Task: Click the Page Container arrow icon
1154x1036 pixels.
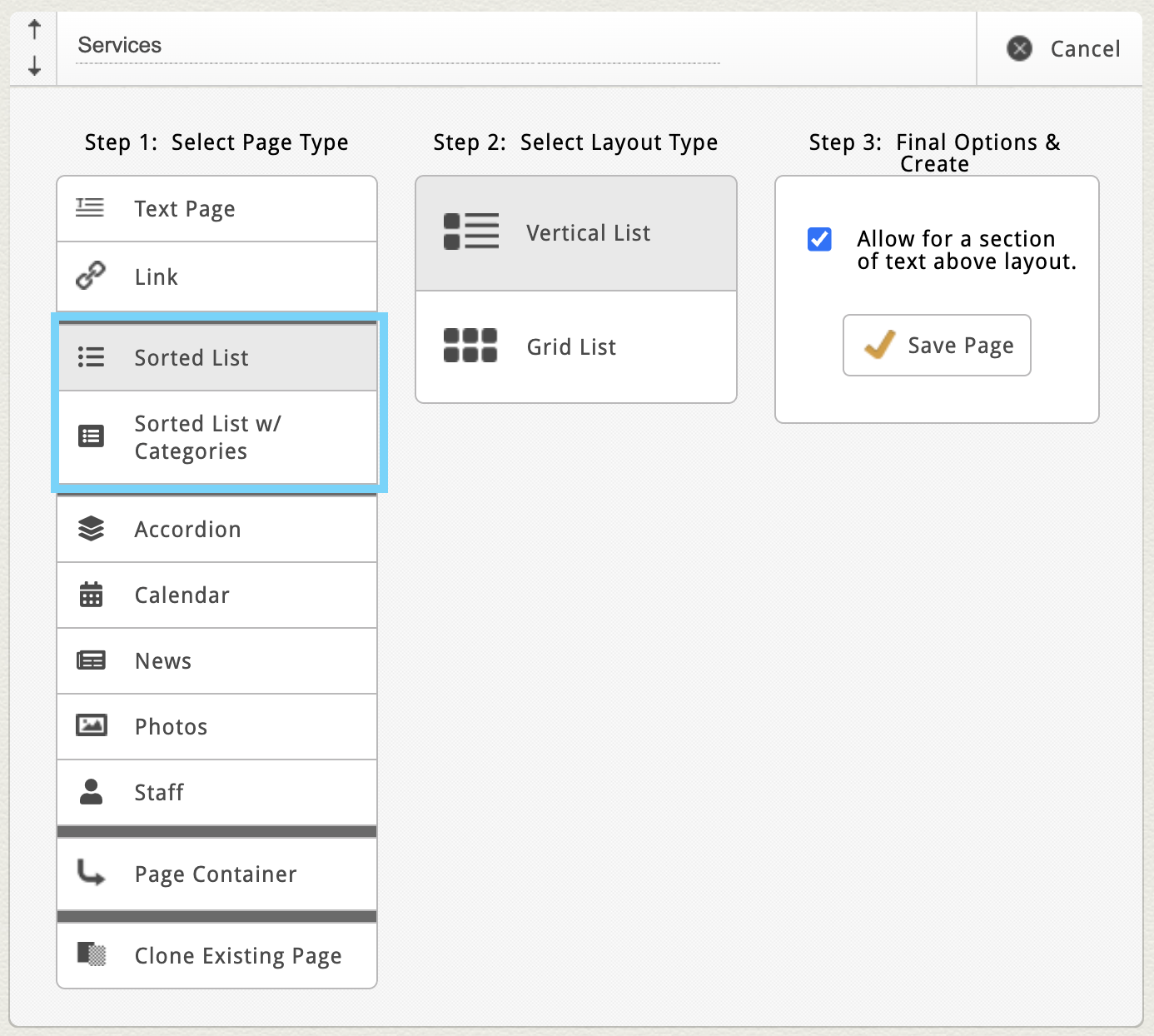Action: coord(91,873)
